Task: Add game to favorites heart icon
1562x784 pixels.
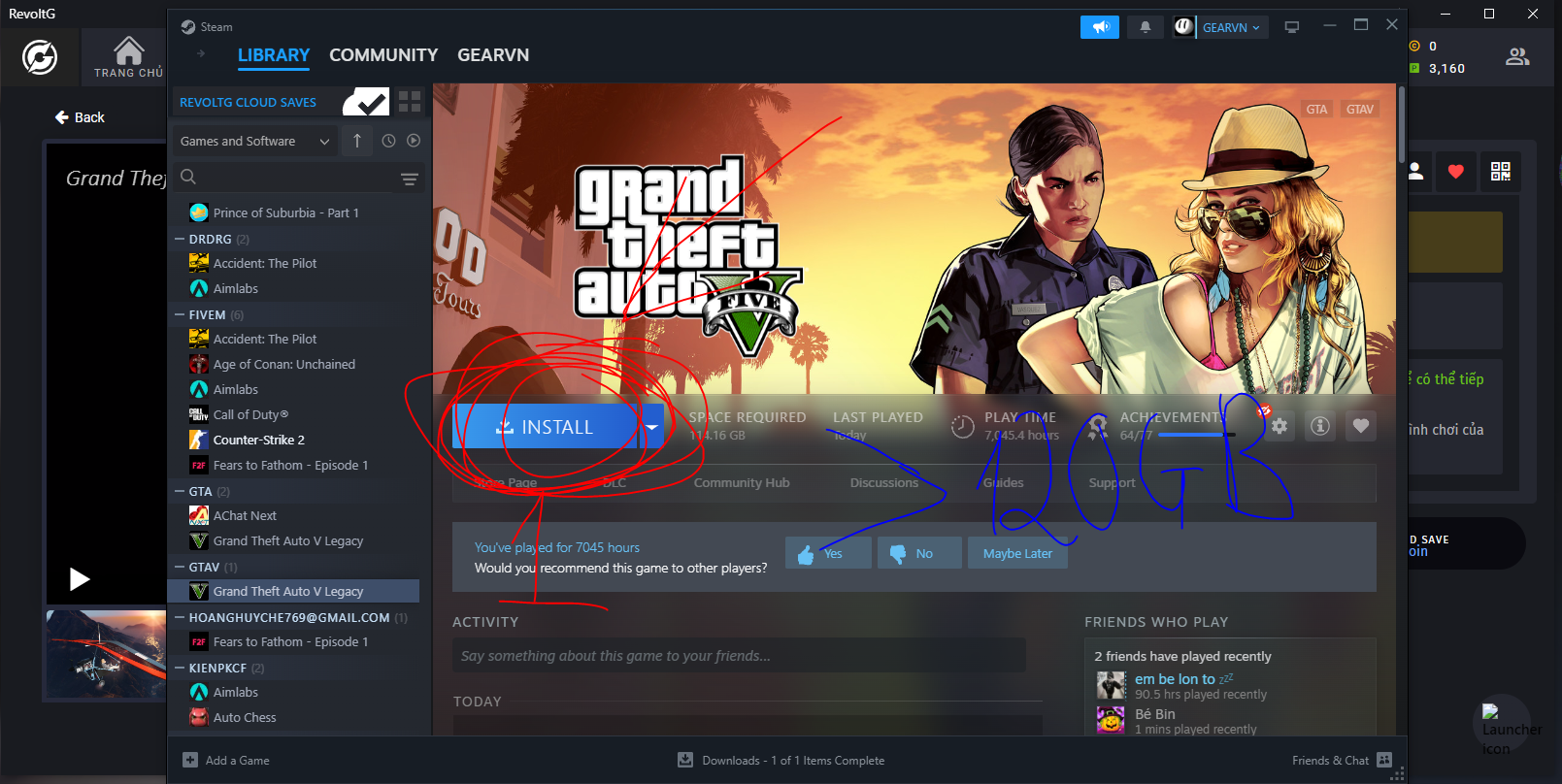Action: click(x=1361, y=426)
